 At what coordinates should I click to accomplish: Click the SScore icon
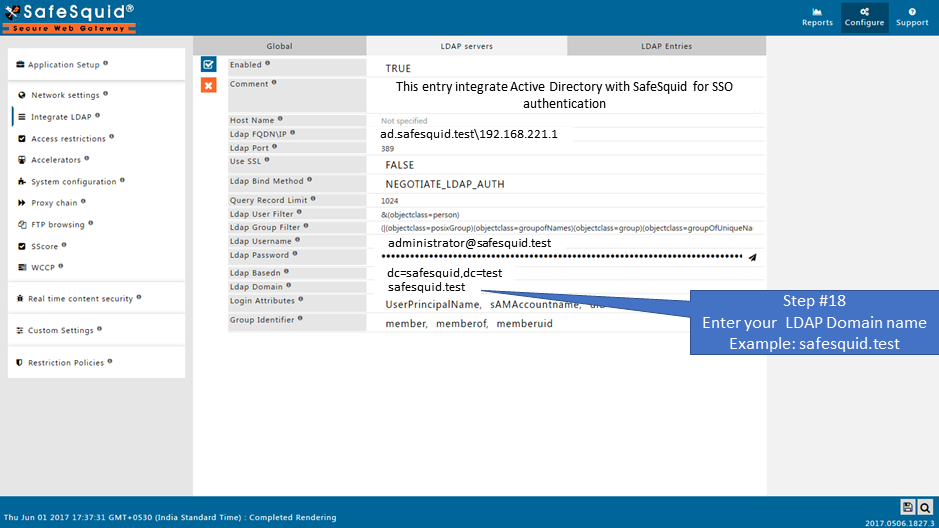pos(22,246)
